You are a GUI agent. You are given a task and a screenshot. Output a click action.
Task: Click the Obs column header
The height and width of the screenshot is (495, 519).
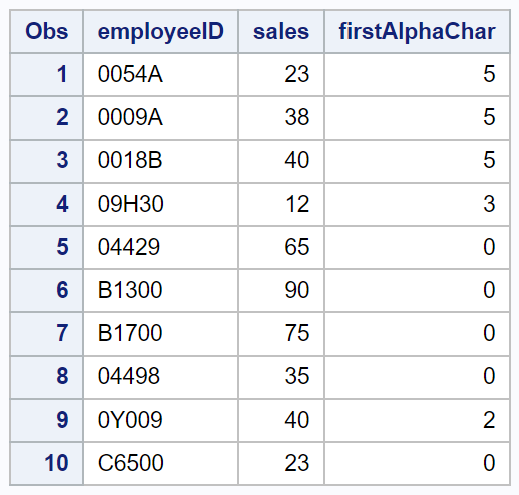[47, 32]
